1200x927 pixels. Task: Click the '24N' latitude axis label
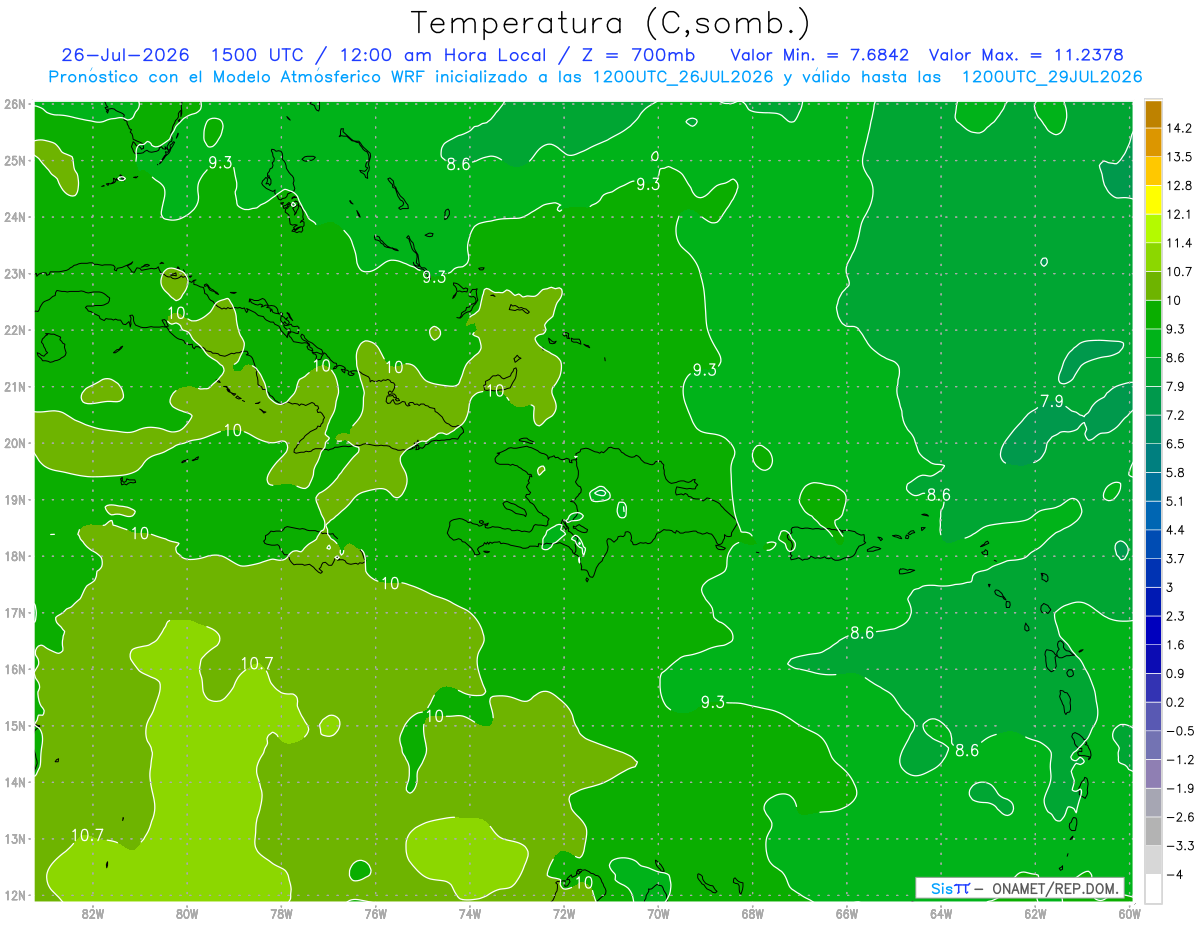coord(15,217)
